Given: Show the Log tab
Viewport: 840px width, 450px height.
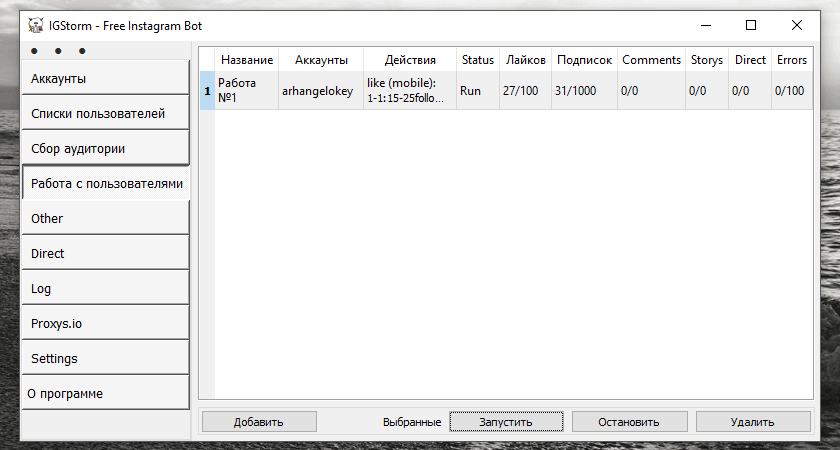Looking at the screenshot, I should pyautogui.click(x=106, y=288).
